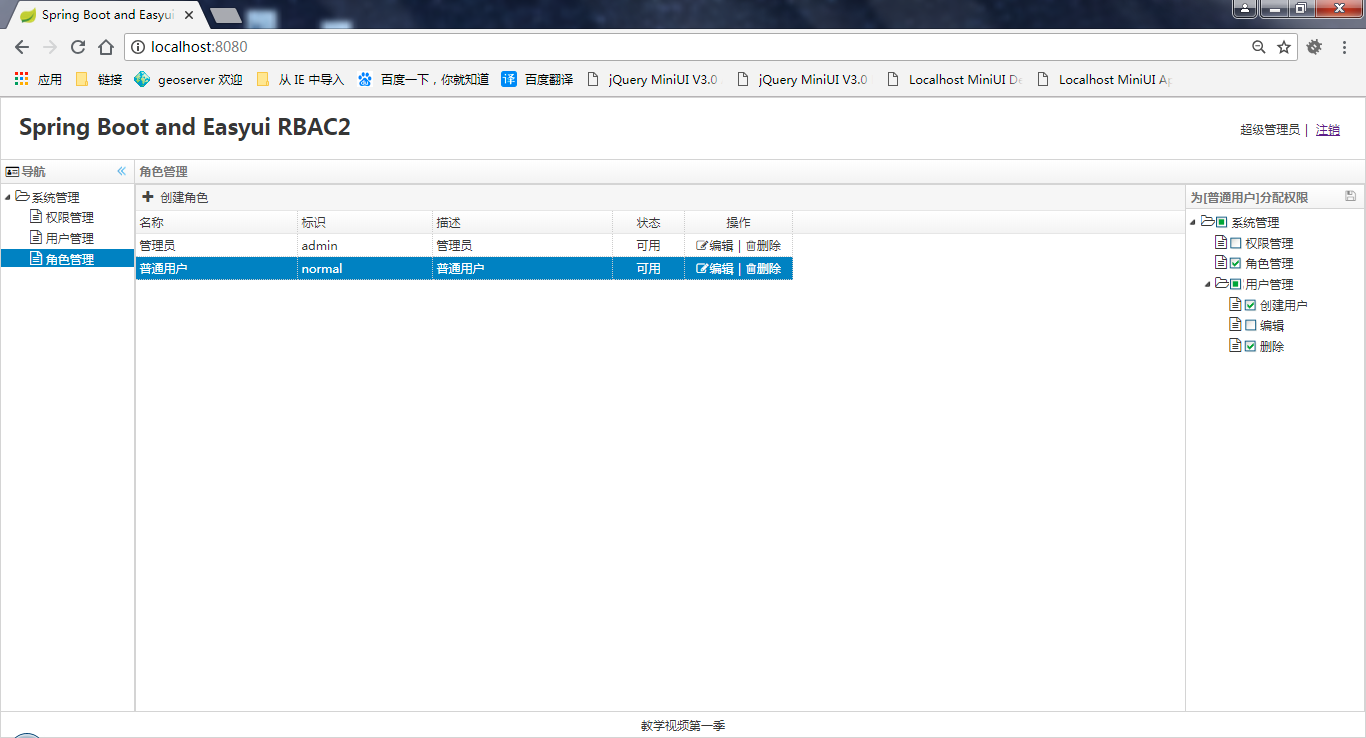Reload the page with the refresh icon
The height and width of the screenshot is (738, 1366).
click(78, 47)
